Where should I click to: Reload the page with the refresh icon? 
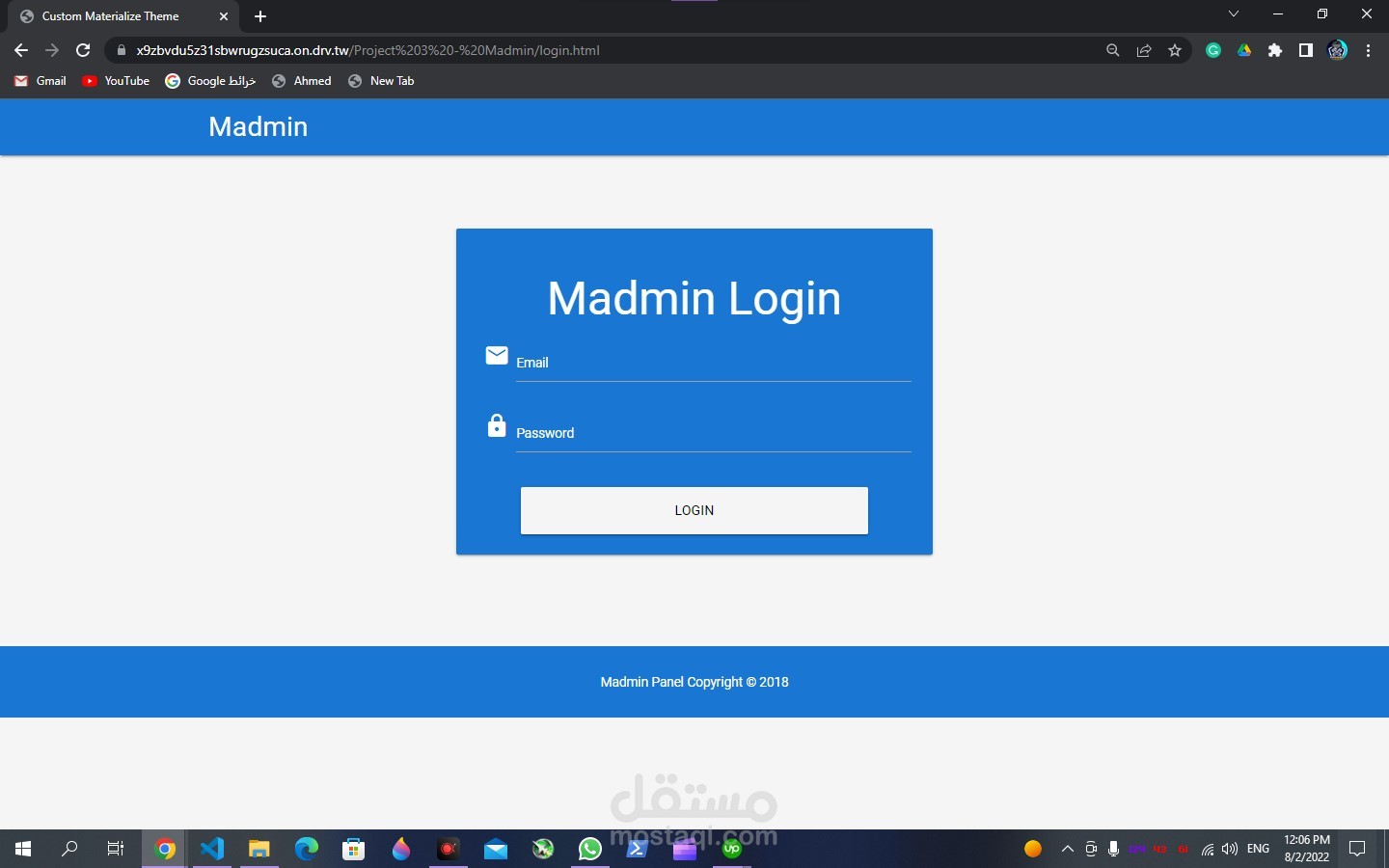[83, 50]
